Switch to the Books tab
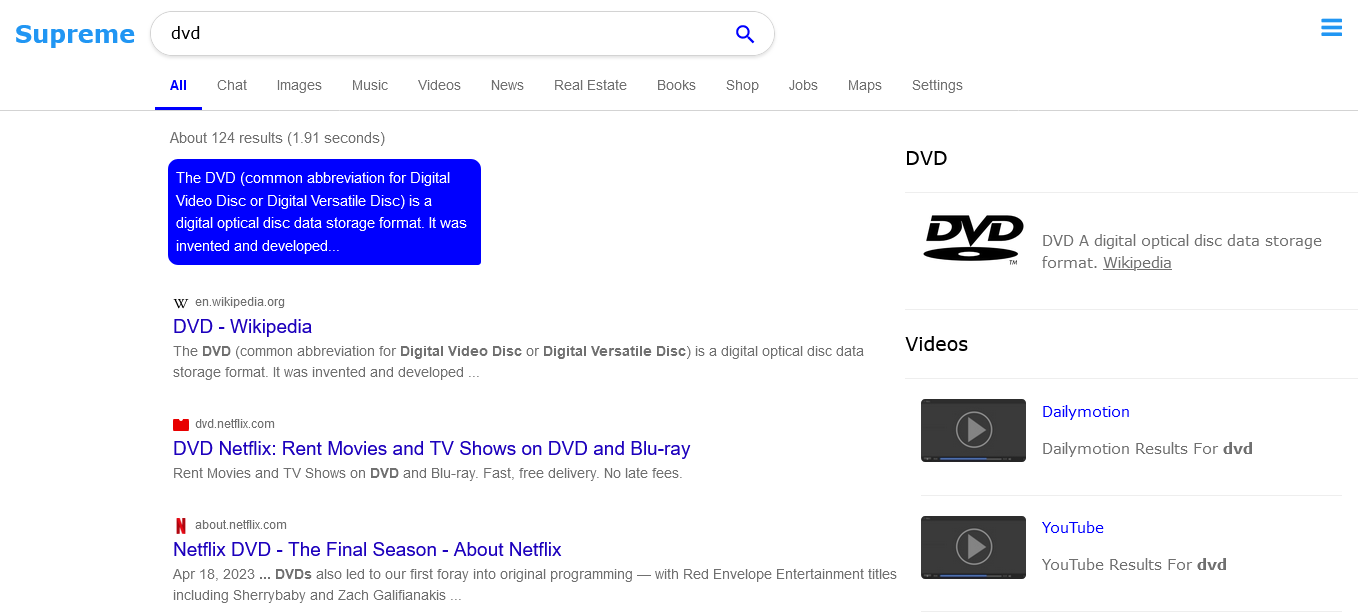The image size is (1358, 615). pos(676,85)
